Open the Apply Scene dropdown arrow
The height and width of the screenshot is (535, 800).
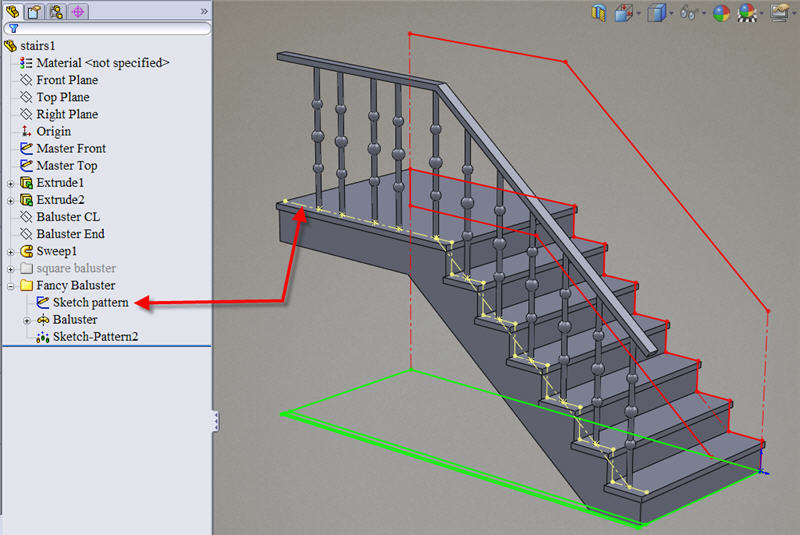click(x=762, y=14)
